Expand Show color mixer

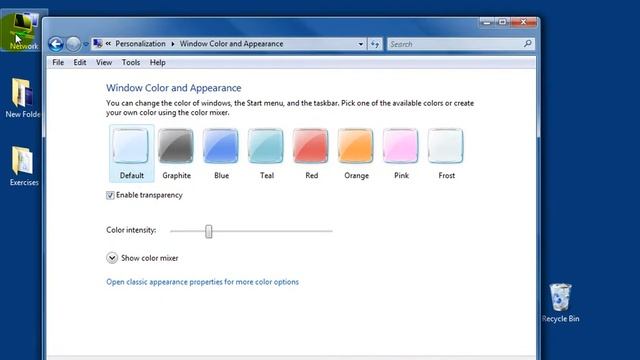point(112,258)
